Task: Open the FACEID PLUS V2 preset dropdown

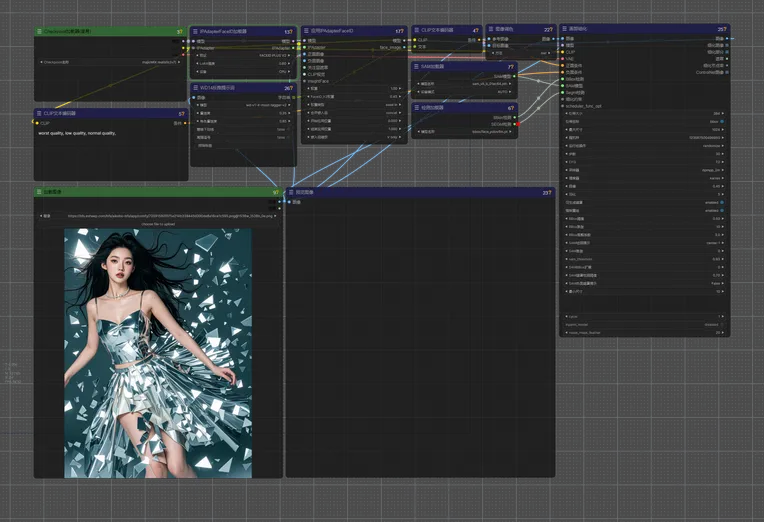Action: point(243,56)
